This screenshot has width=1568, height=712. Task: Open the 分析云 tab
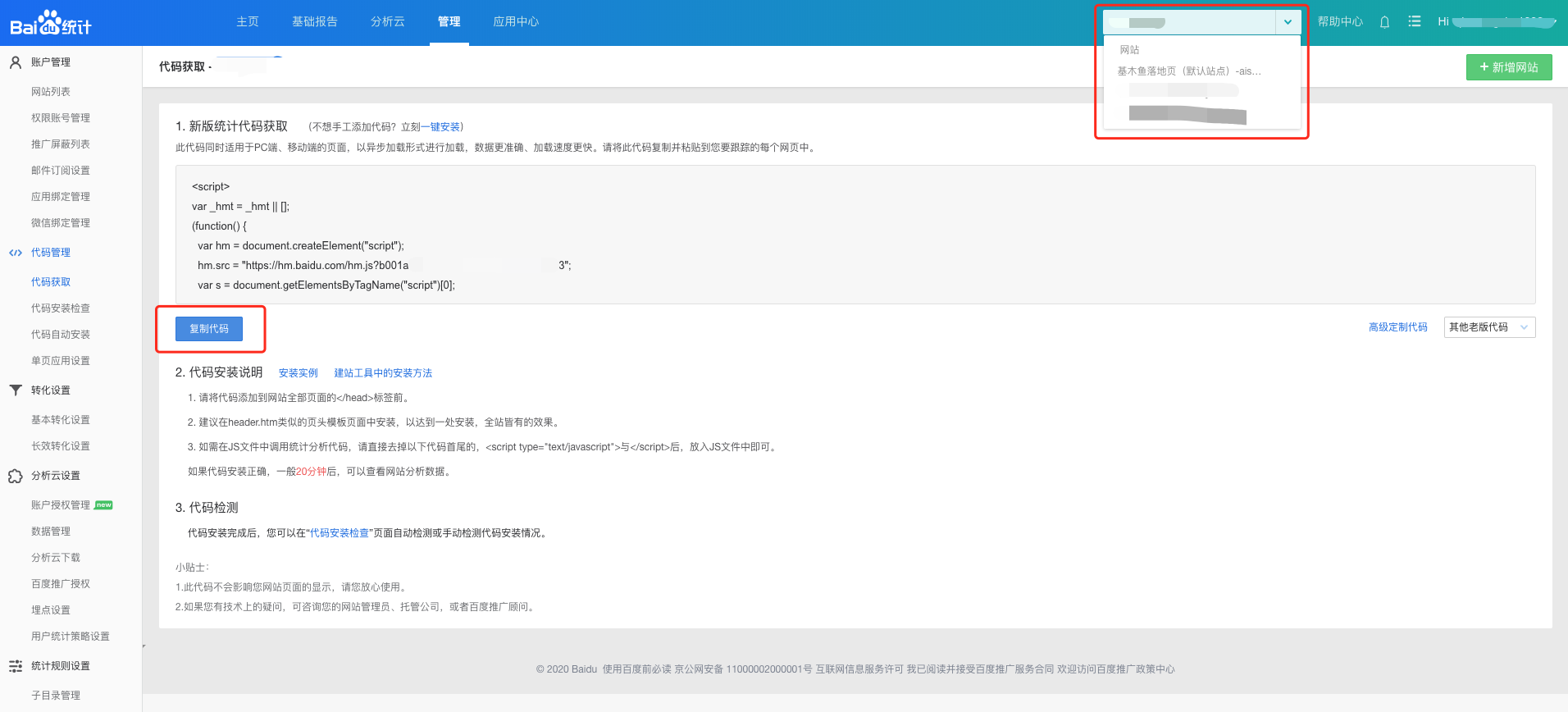click(388, 21)
